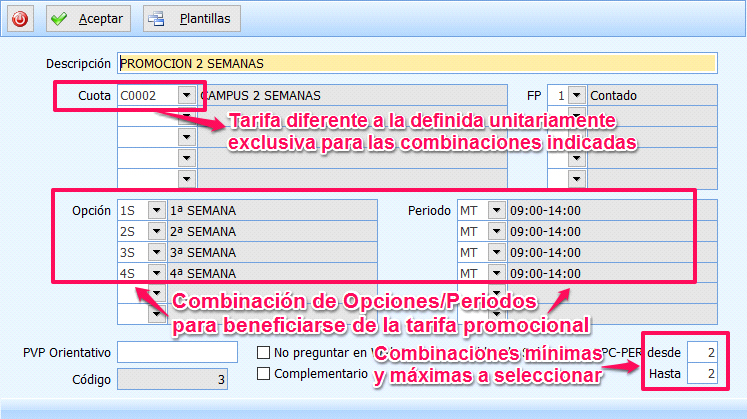Open the Opción 1S dropdown arrow
The height and width of the screenshot is (419, 747).
pyautogui.click(x=156, y=210)
